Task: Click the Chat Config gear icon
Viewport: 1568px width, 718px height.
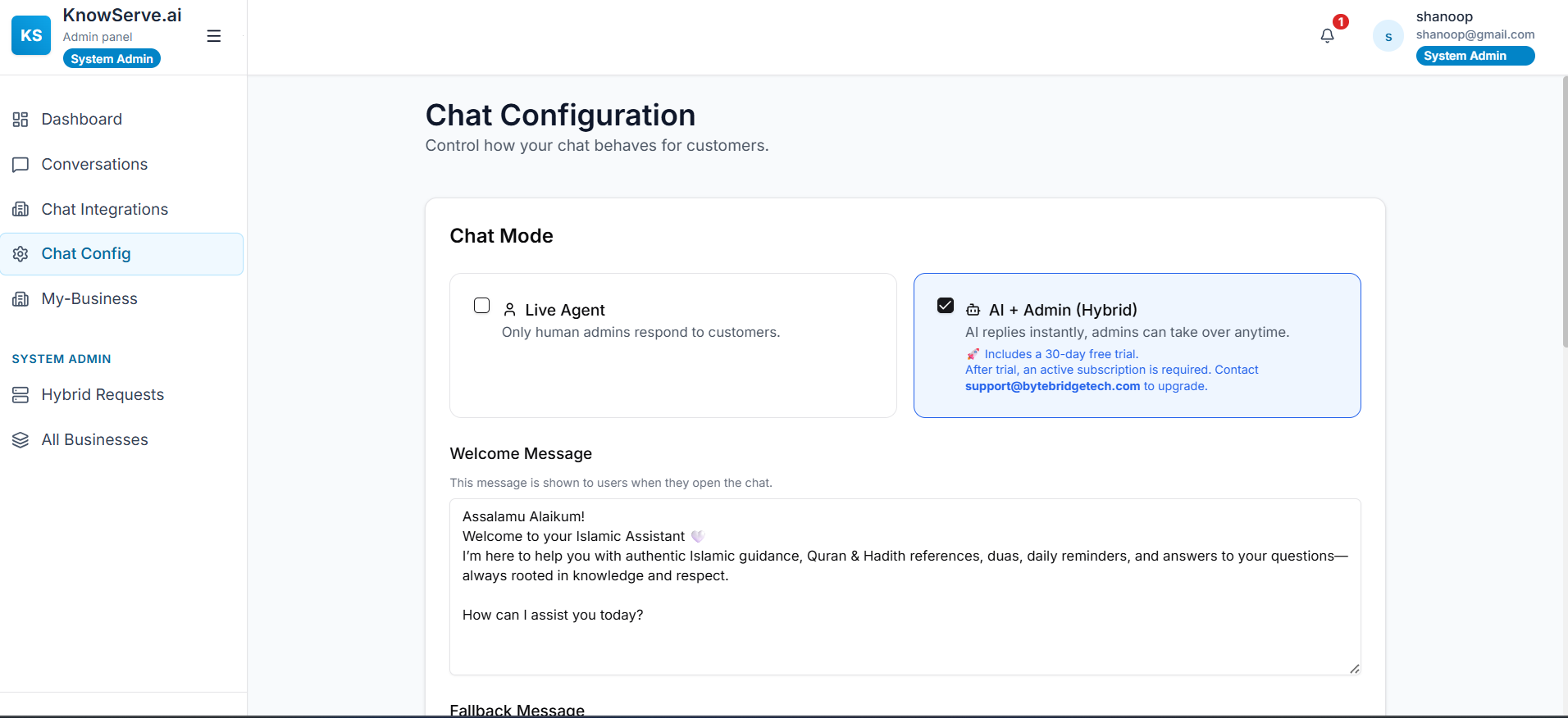Action: [x=21, y=254]
